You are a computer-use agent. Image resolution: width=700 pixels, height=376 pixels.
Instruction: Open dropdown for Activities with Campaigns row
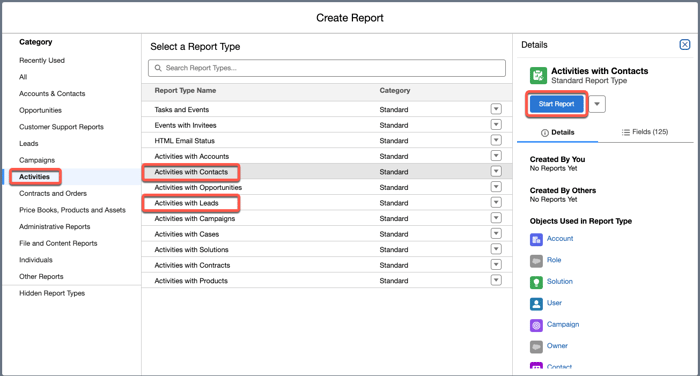click(x=496, y=218)
